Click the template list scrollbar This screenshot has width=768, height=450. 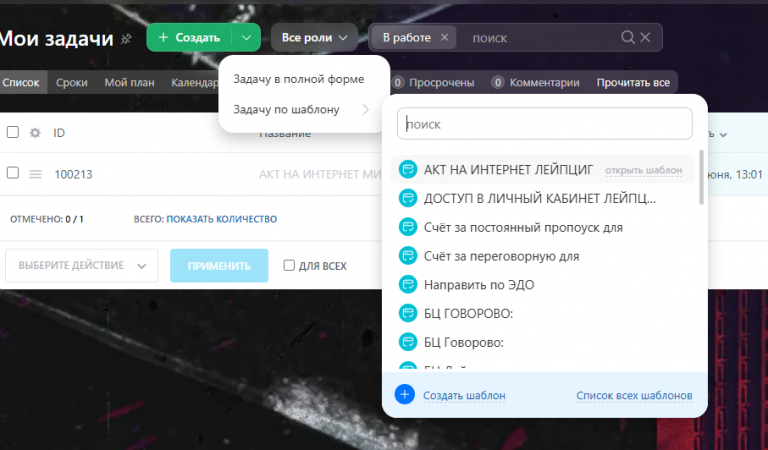(701, 177)
